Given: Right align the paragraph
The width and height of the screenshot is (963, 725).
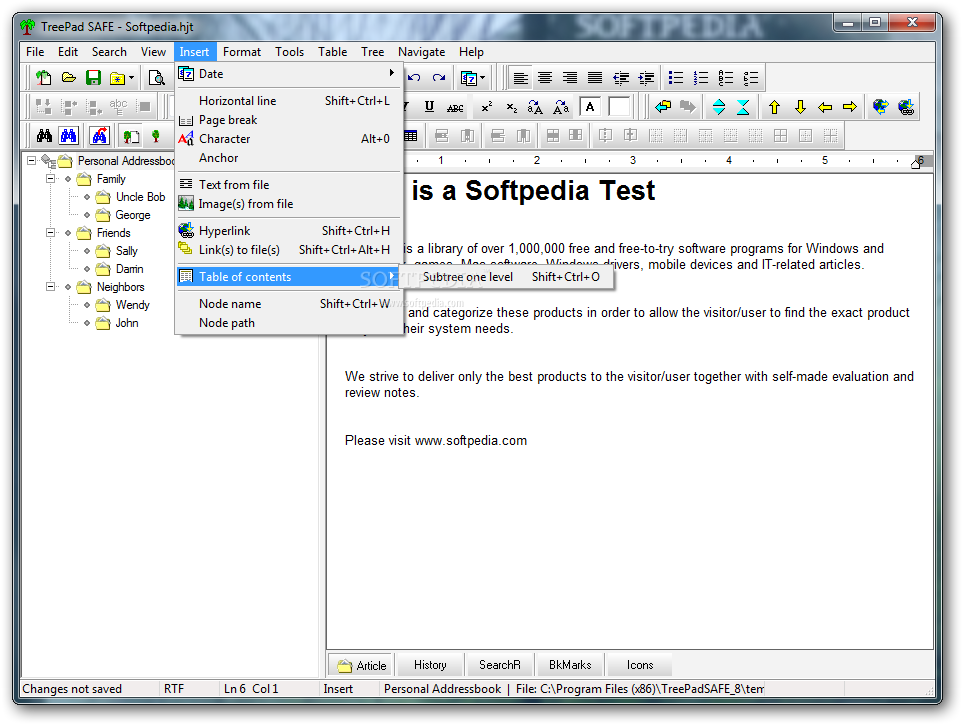Looking at the screenshot, I should click(570, 78).
